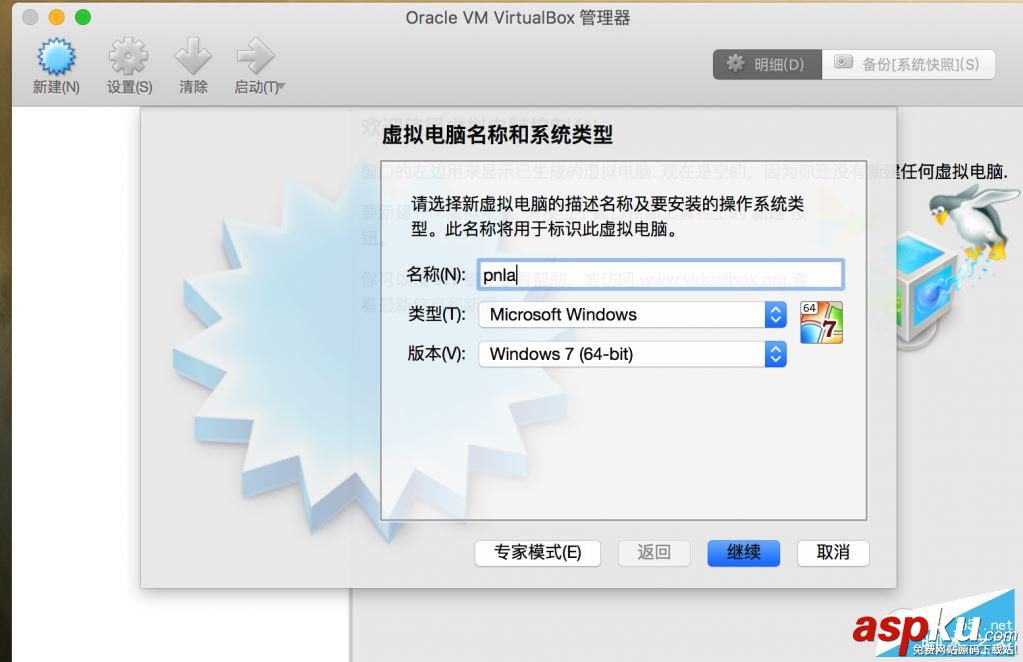Open the small arrow beside Start (启动)

(282, 86)
